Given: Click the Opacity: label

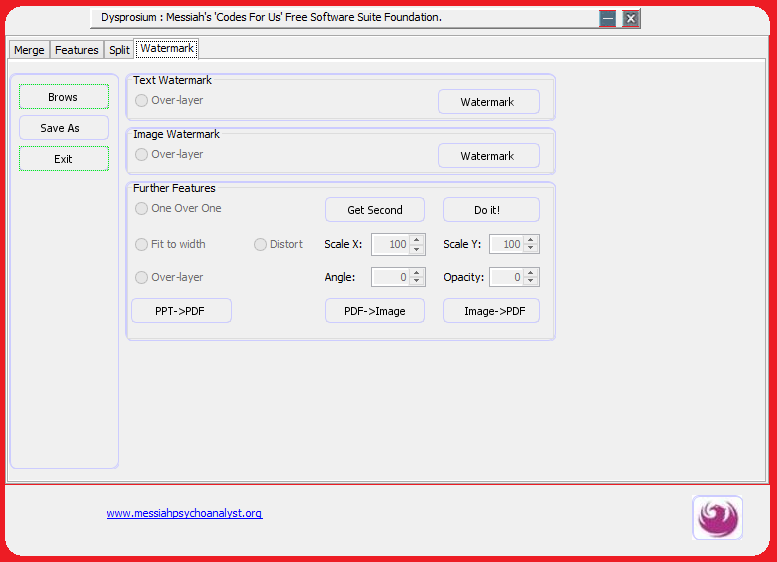Looking at the screenshot, I should [x=463, y=278].
